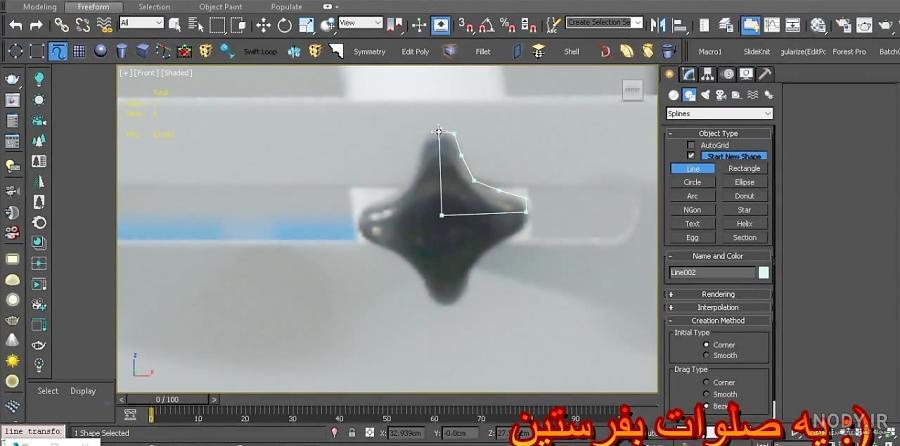Choose Rectangular Selection Region icon

point(217,25)
